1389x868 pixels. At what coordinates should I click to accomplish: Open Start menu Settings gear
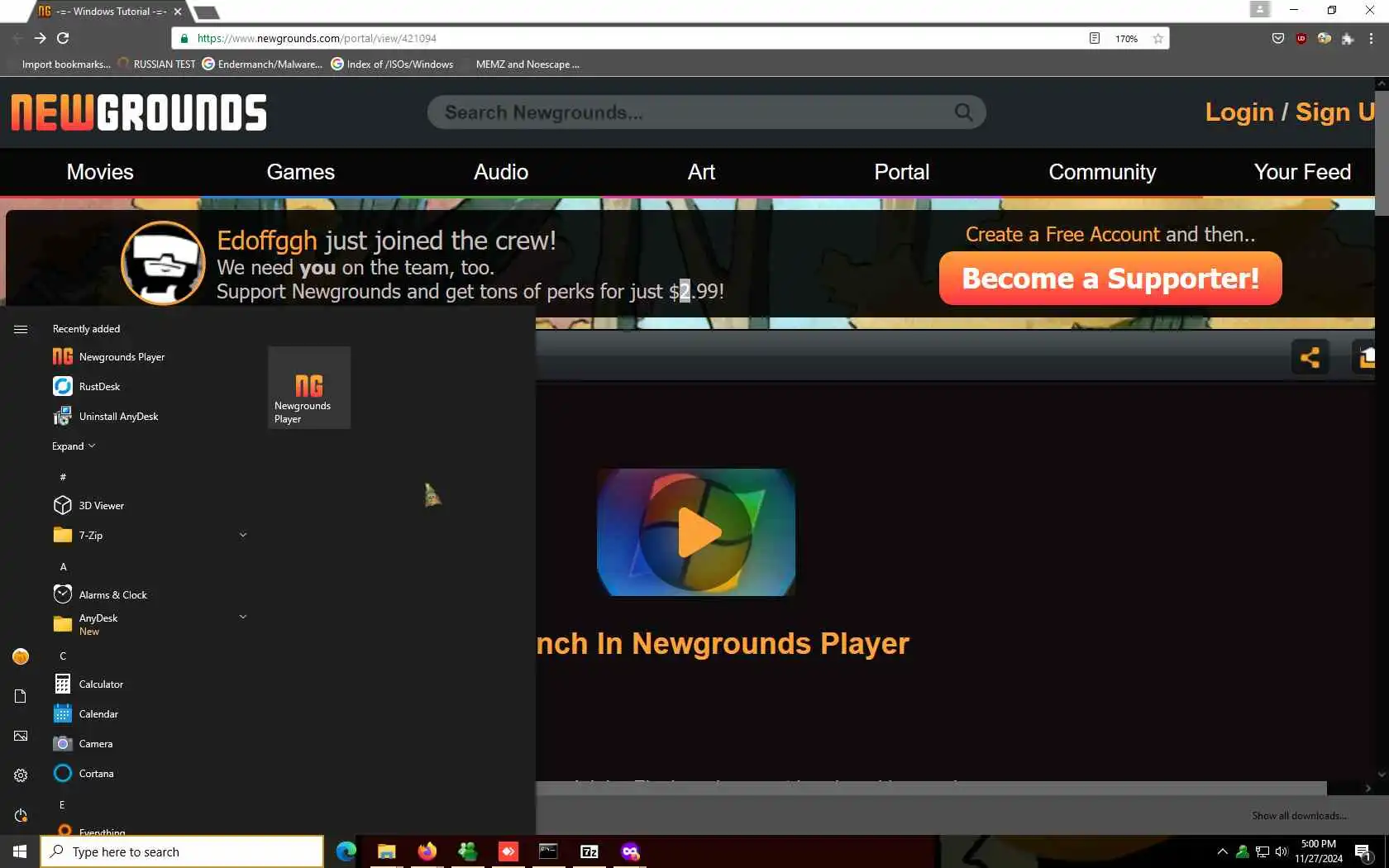point(21,775)
